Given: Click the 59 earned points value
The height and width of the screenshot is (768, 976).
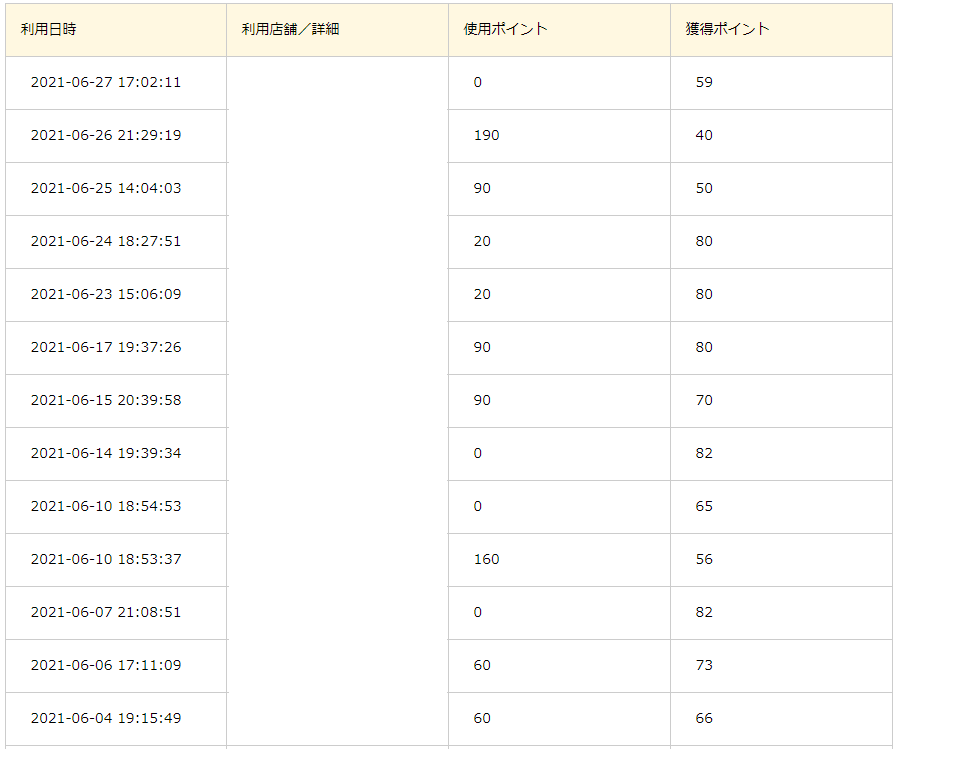Looking at the screenshot, I should [704, 82].
